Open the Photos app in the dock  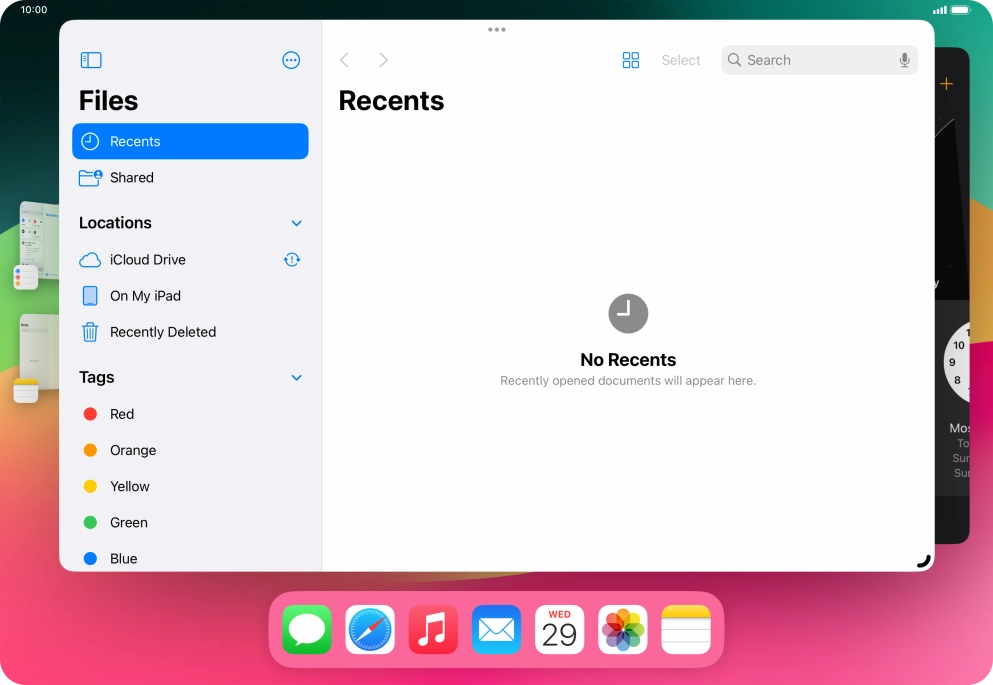[623, 629]
